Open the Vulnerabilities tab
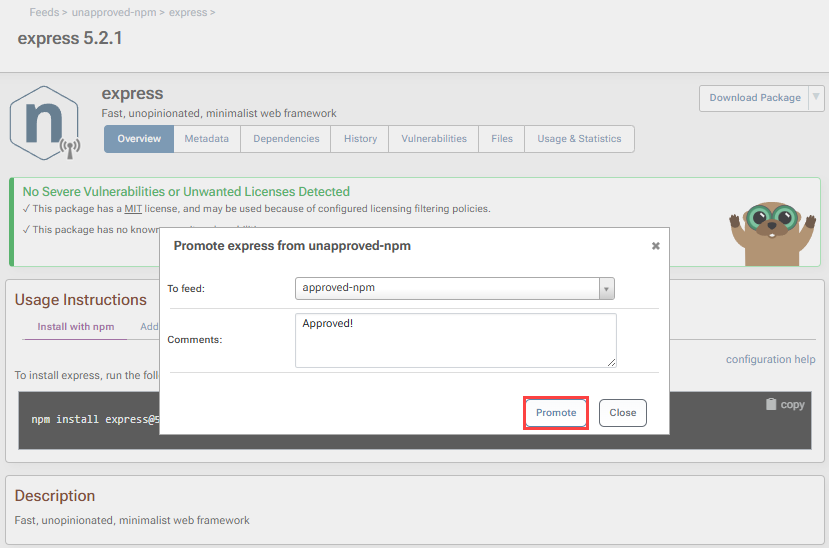This screenshot has width=829, height=548. coord(434,139)
